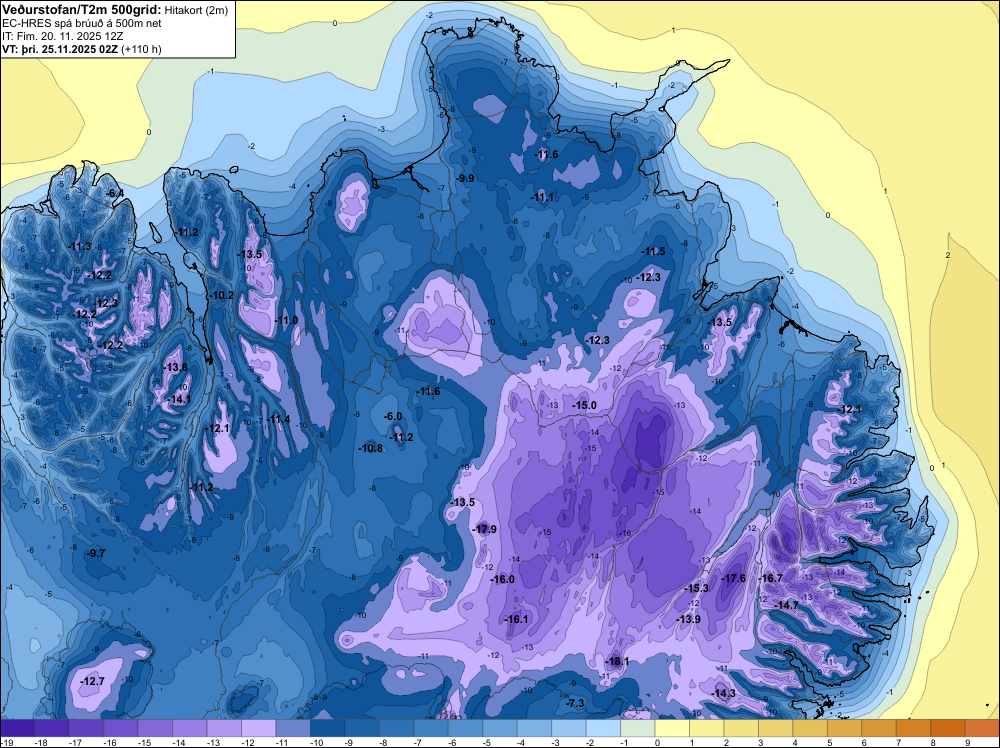Screen dimensions: 1000x748
Task: Click legend swatch between 4 and 5
Action: [810, 728]
